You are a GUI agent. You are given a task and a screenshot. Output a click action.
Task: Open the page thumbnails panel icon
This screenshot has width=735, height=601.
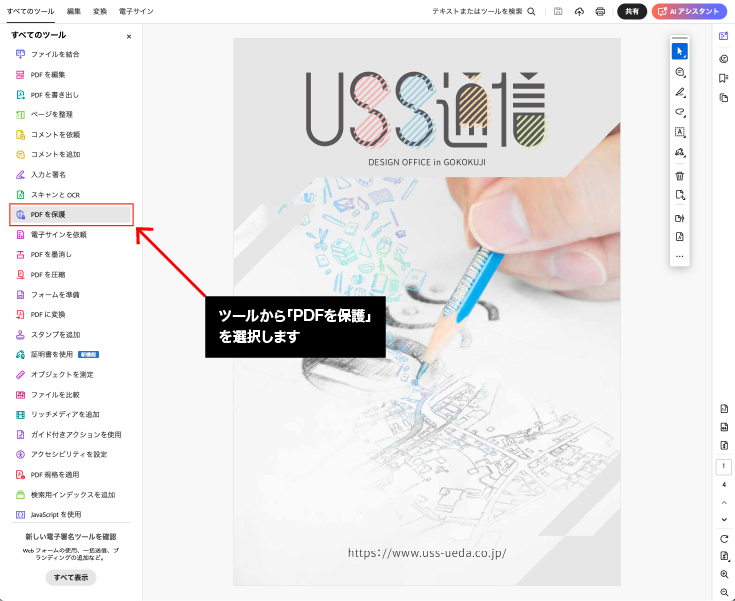(x=724, y=98)
